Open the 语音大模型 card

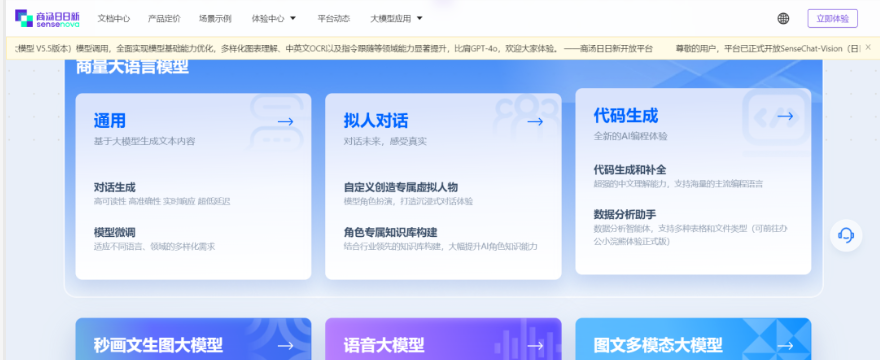443,339
